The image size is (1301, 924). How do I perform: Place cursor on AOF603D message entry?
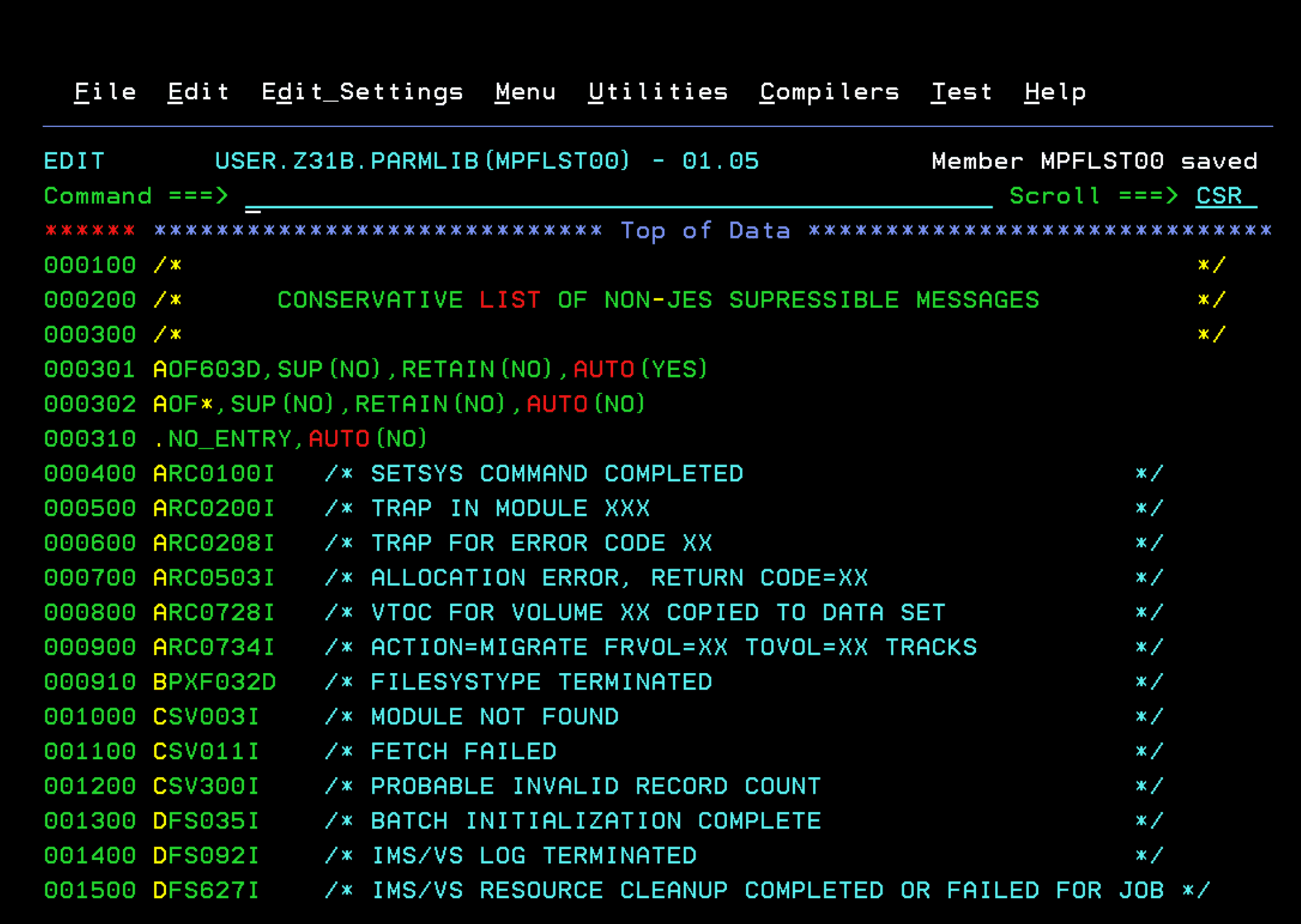[207, 370]
